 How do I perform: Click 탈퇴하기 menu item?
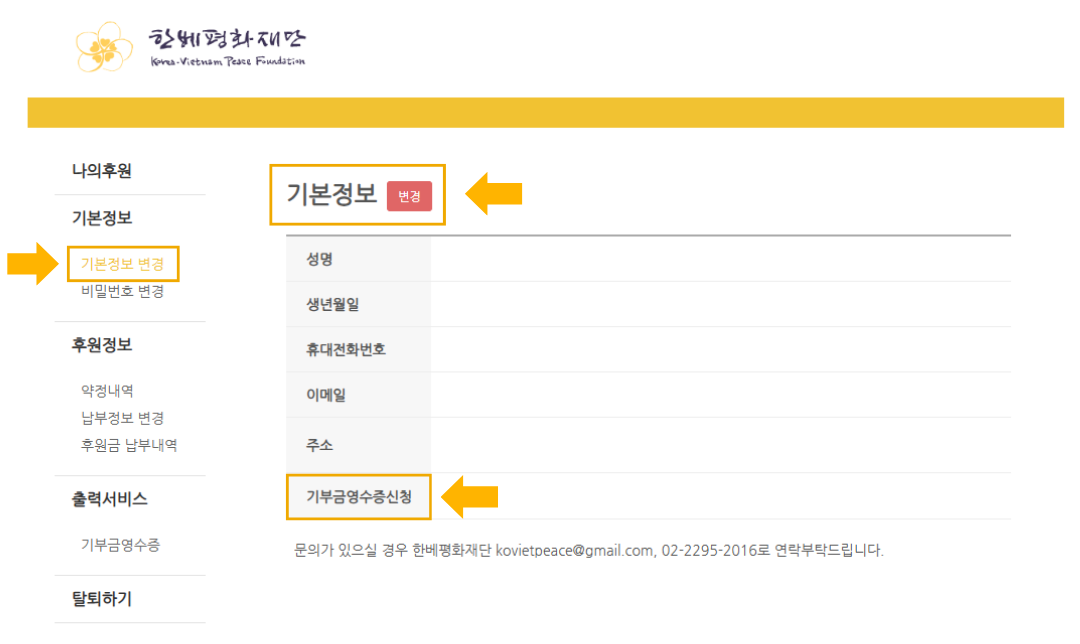click(x=102, y=599)
